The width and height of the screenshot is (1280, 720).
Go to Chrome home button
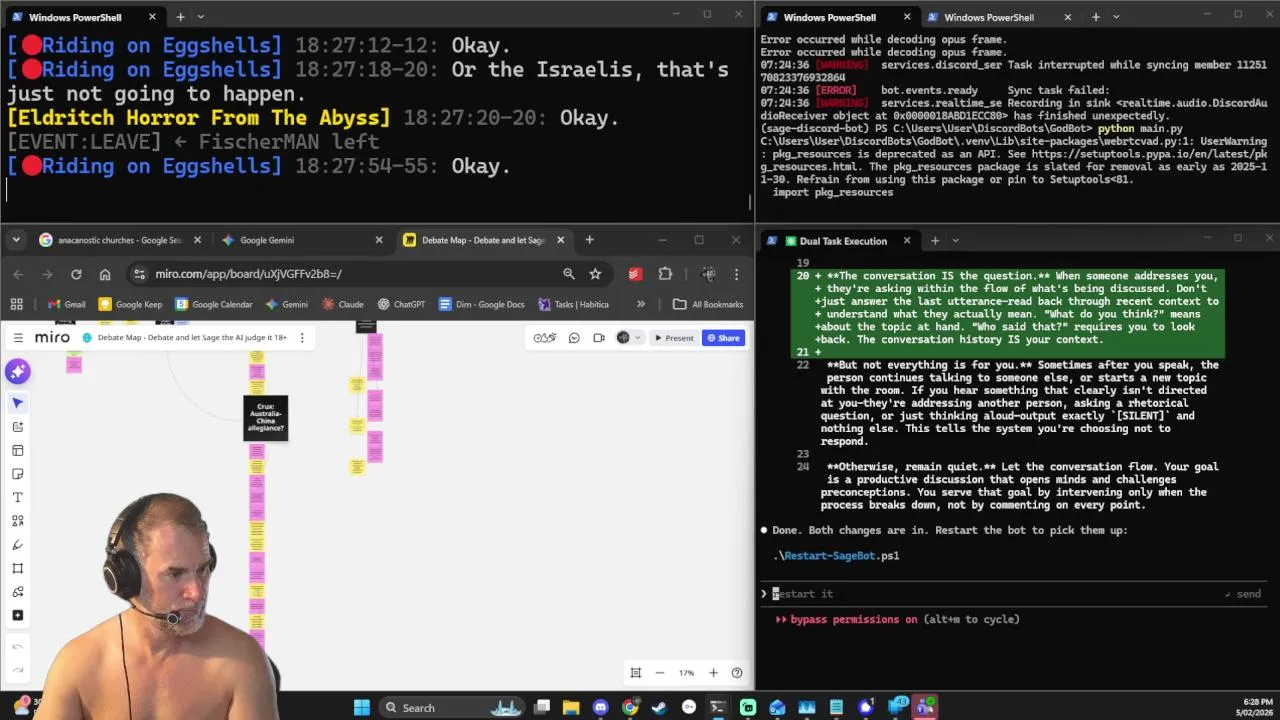pyautogui.click(x=105, y=274)
